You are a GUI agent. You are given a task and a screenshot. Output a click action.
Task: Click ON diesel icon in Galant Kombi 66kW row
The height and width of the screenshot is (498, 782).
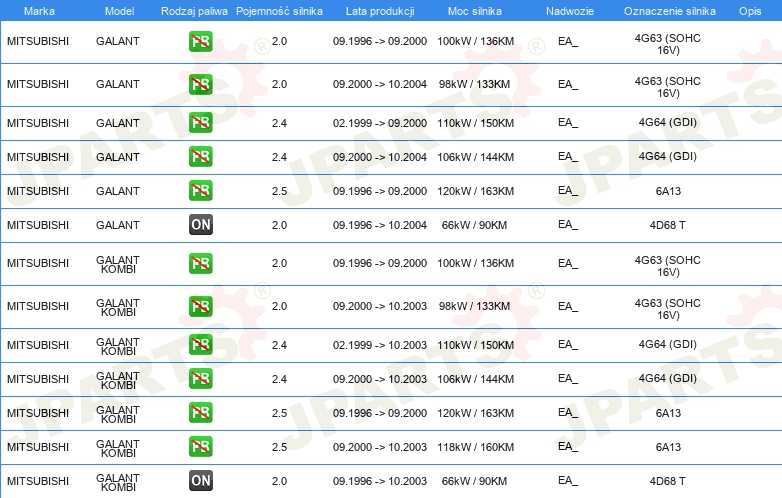[200, 481]
